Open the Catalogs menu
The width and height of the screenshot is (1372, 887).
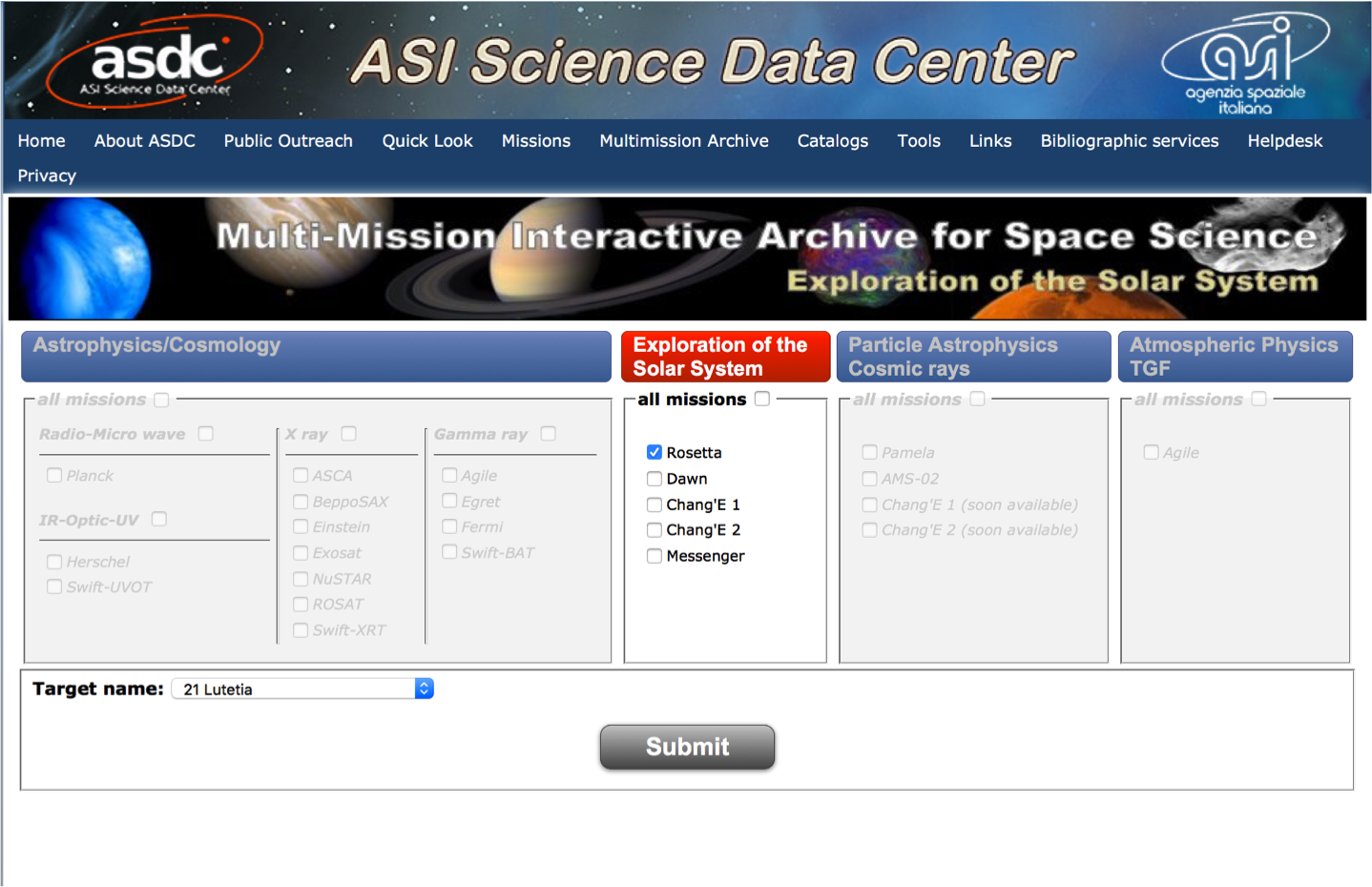point(833,141)
